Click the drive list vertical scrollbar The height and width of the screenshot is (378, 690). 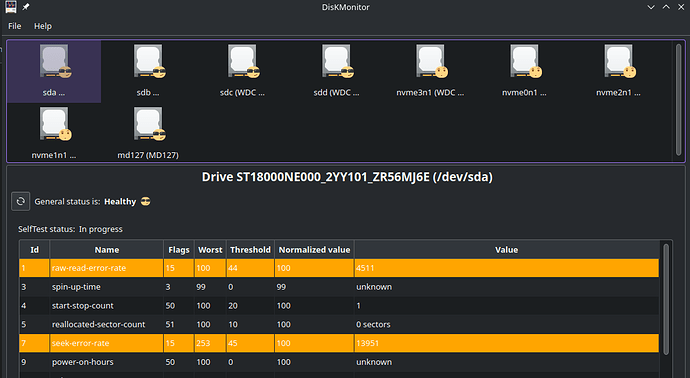click(679, 99)
